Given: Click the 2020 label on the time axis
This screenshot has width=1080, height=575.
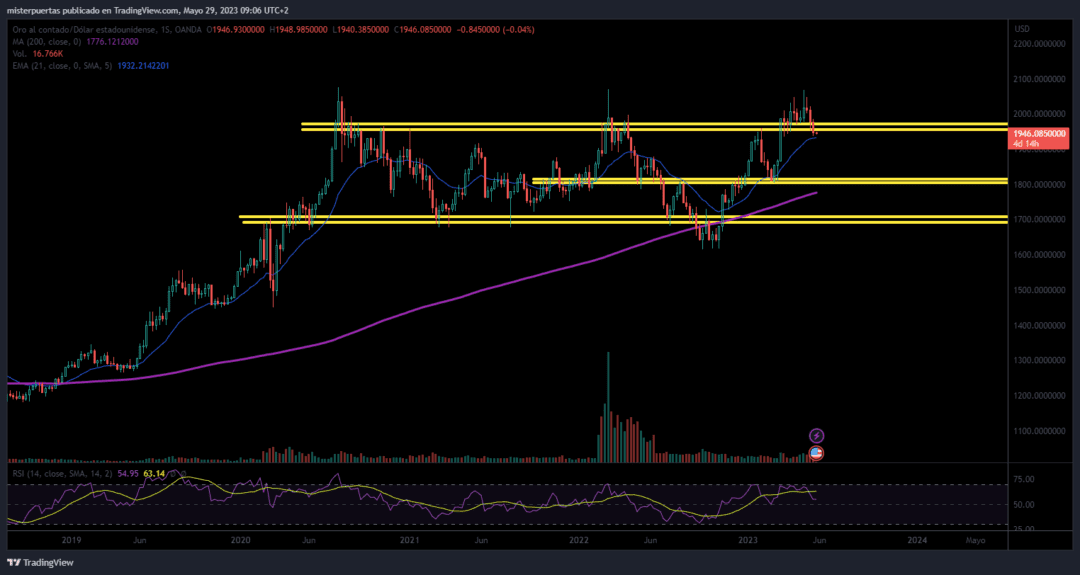Looking at the screenshot, I should click(x=240, y=539).
